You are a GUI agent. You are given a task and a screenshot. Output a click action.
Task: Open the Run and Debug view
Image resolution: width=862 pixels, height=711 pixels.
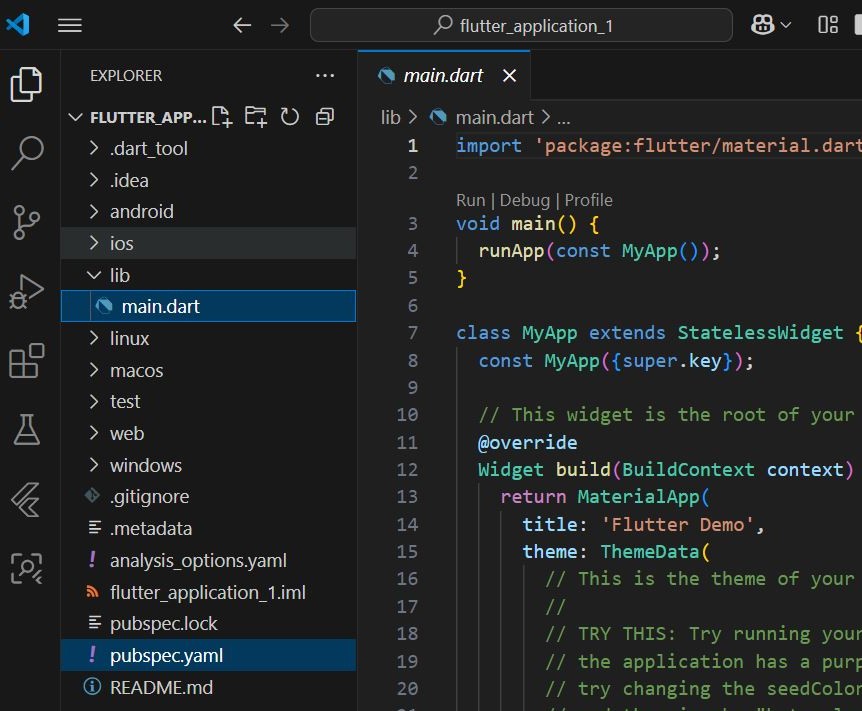[27, 292]
